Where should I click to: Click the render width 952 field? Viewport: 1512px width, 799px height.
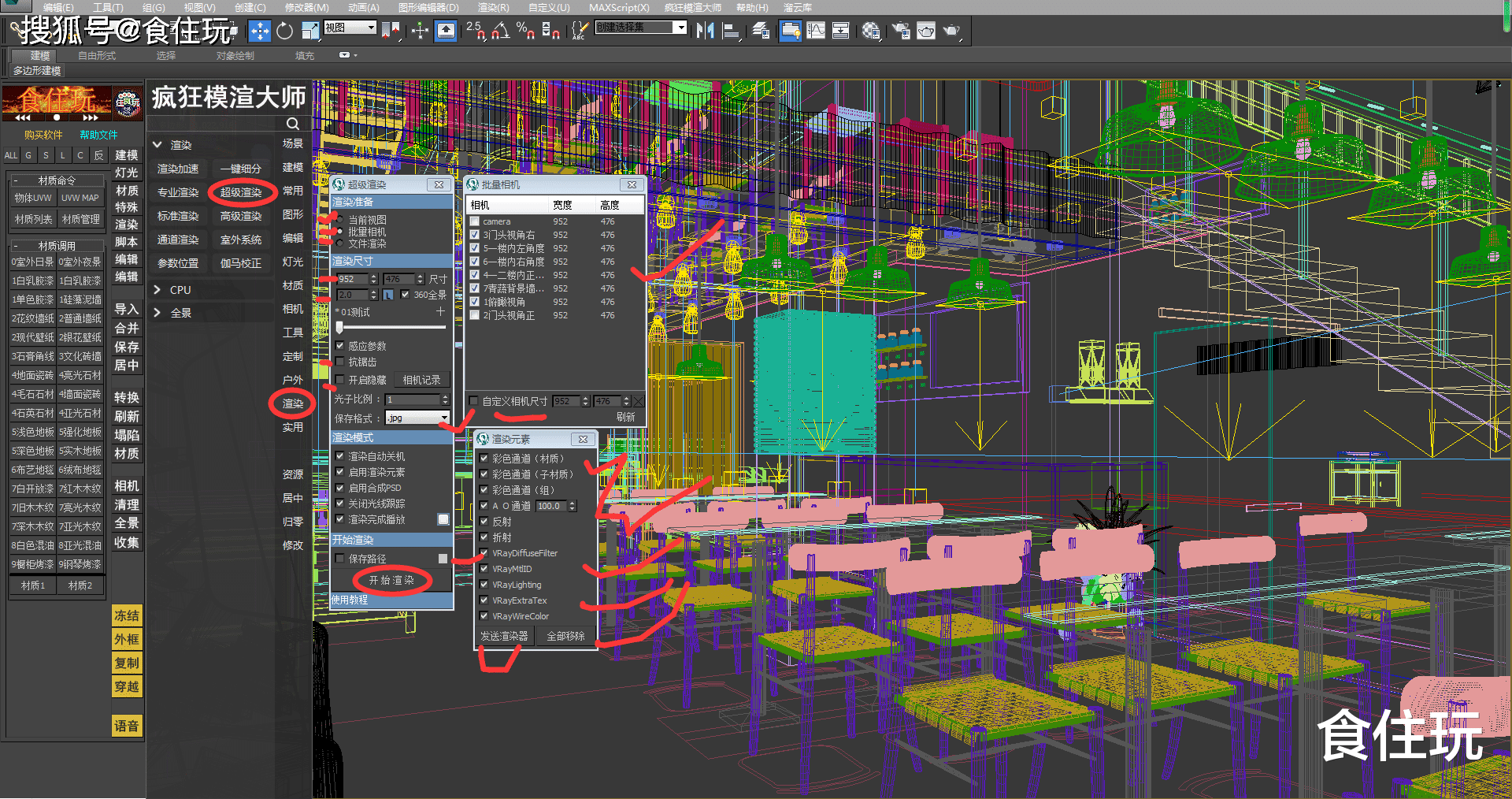353,279
